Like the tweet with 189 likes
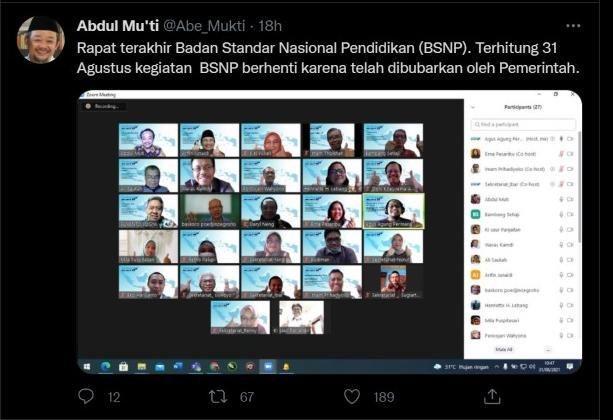Image resolution: width=613 pixels, height=420 pixels. (x=352, y=397)
